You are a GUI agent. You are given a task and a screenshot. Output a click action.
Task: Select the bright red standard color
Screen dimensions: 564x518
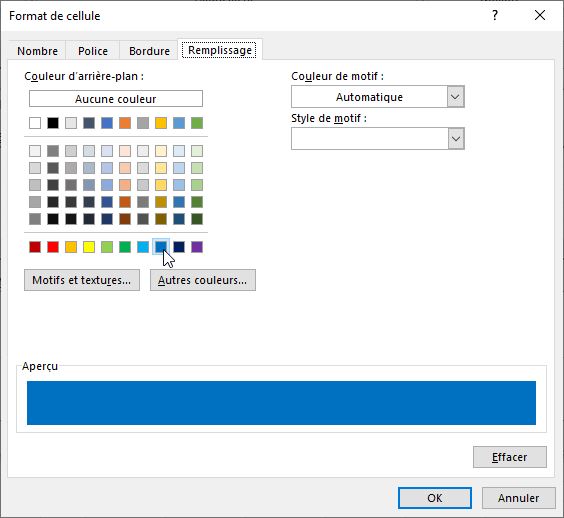53,247
